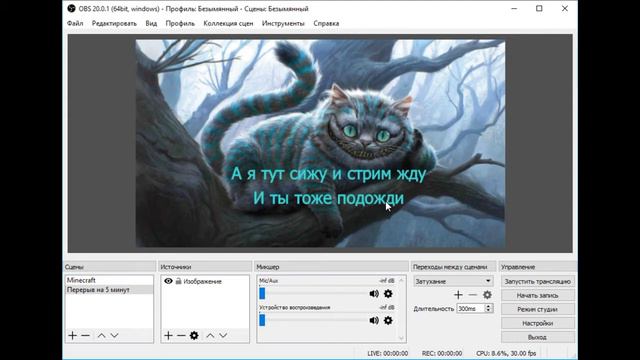The image size is (640, 360).
Task: Toggle lock icon of Изображение source
Action: [178, 281]
